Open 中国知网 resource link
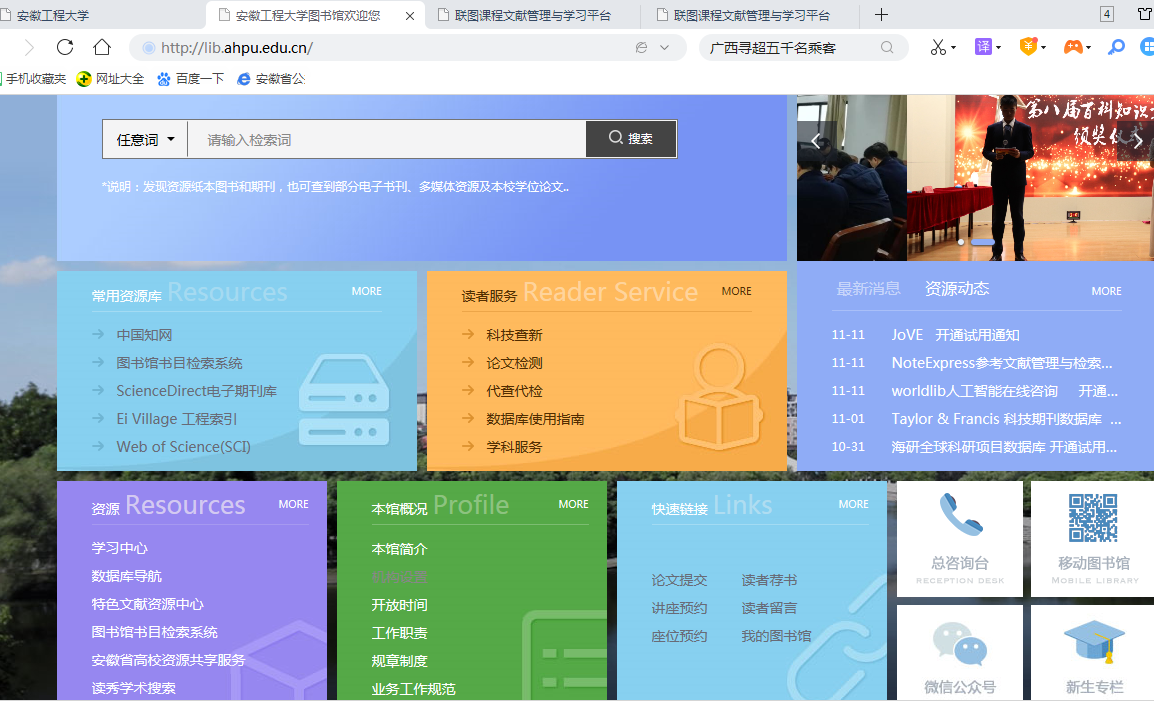 coord(144,335)
